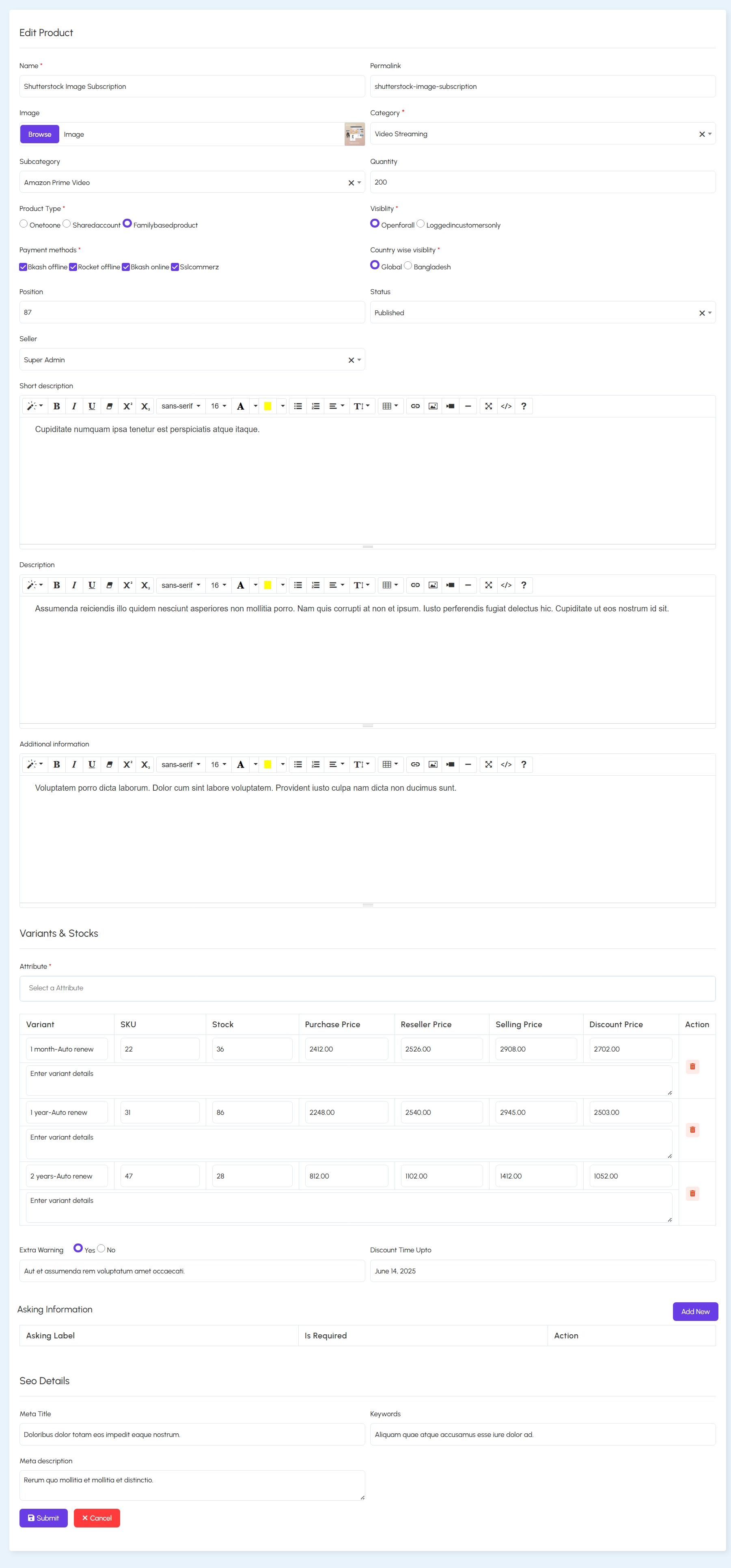The image size is (731, 1568).
Task: Click underline icon in Description toolbar
Action: pyautogui.click(x=92, y=585)
